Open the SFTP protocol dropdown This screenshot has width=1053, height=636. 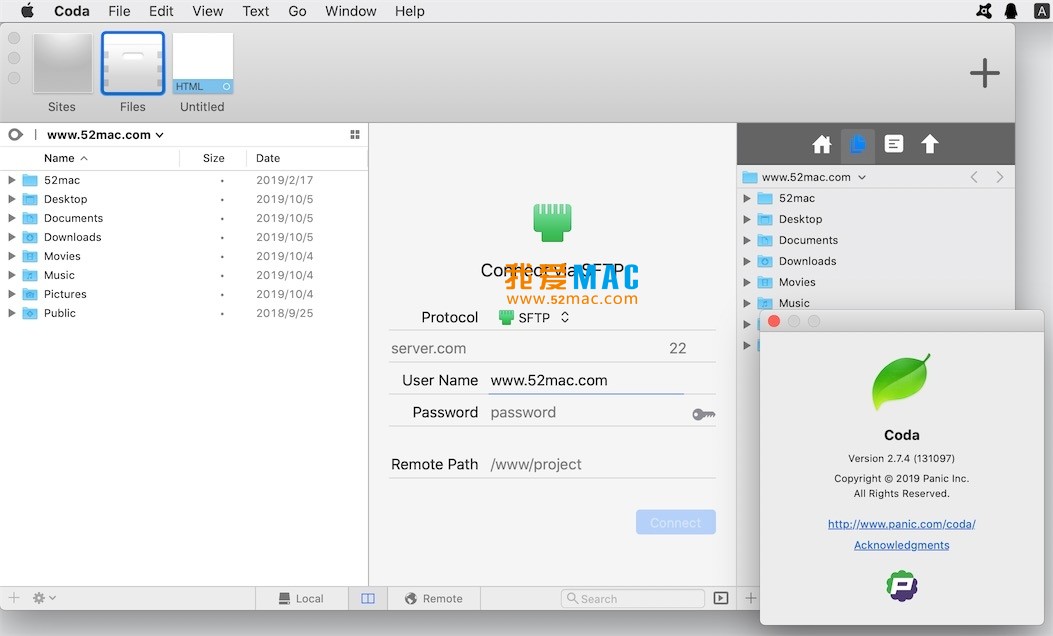pyautogui.click(x=535, y=317)
